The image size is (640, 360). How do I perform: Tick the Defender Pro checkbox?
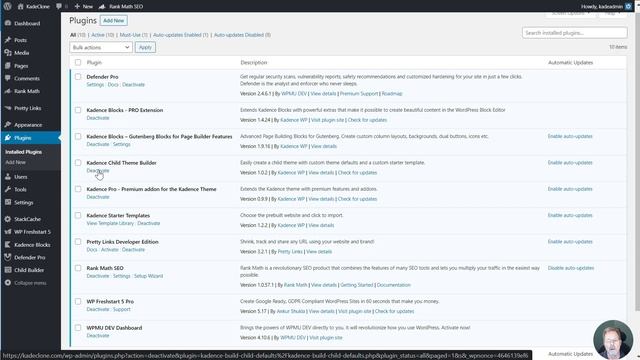78,77
